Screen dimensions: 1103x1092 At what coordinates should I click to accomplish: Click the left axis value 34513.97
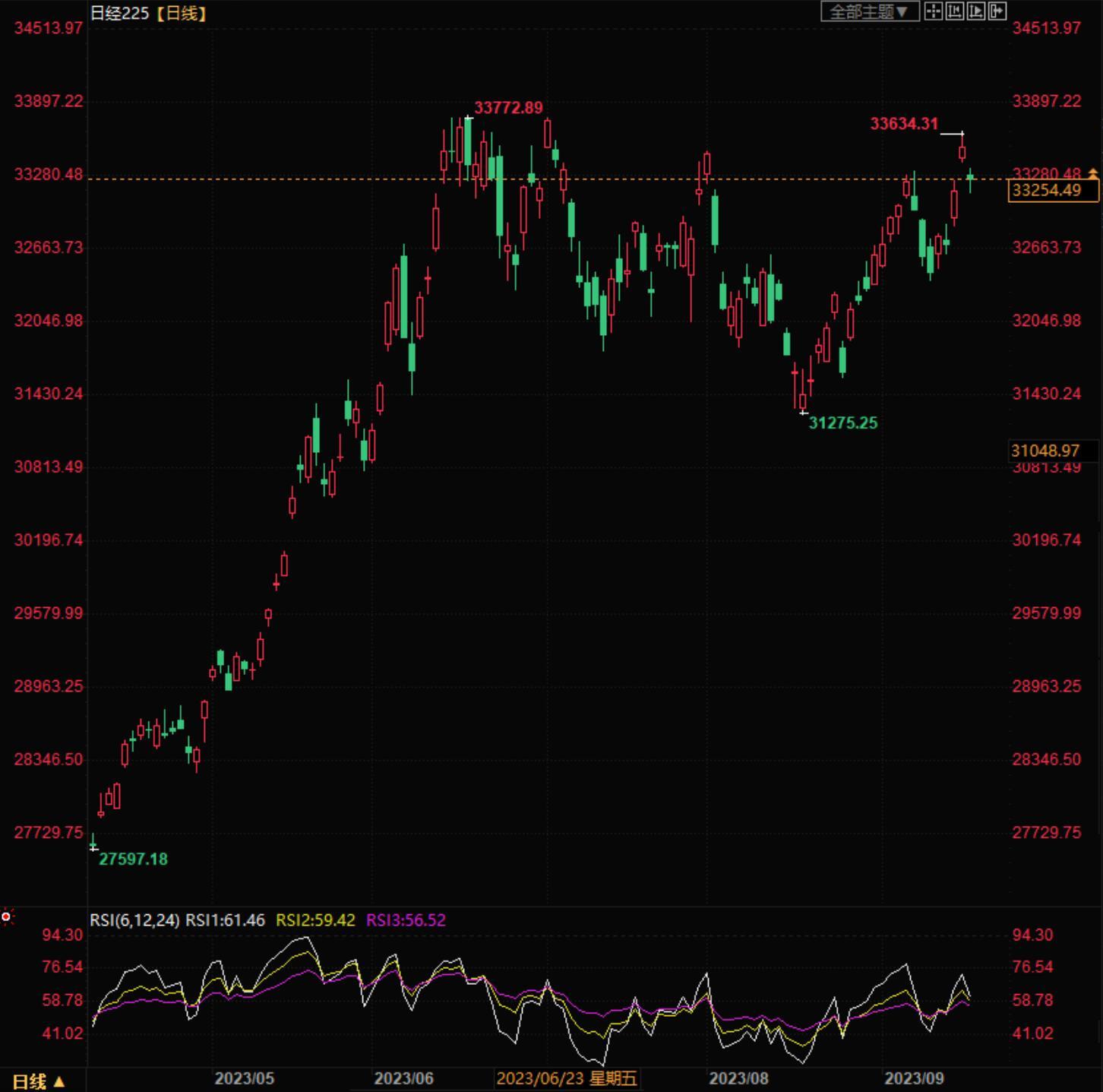49,28
